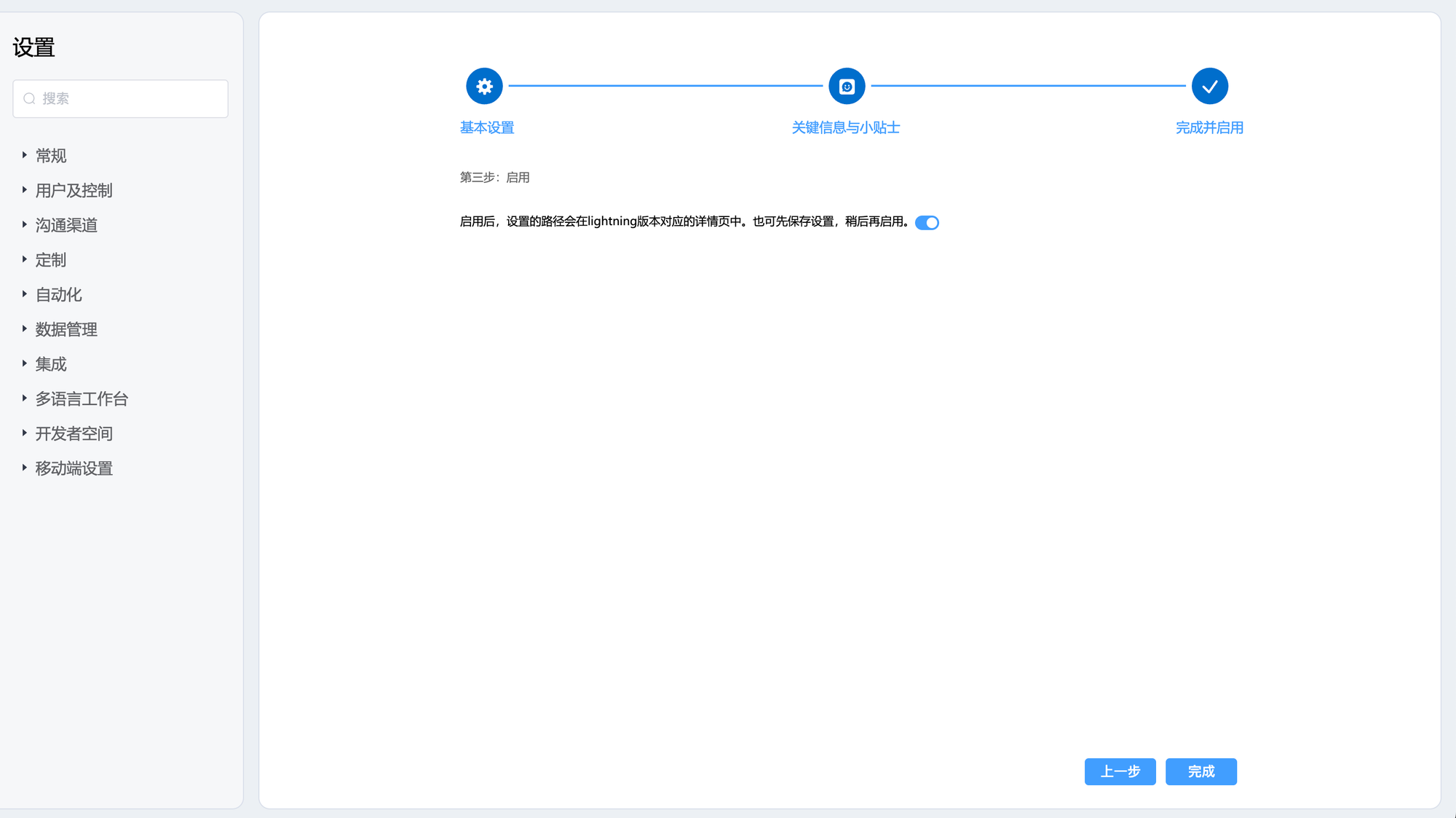Screen dimensions: 1456x818
Task: Expand the 用户及控制 section arrow
Action: click(x=24, y=190)
